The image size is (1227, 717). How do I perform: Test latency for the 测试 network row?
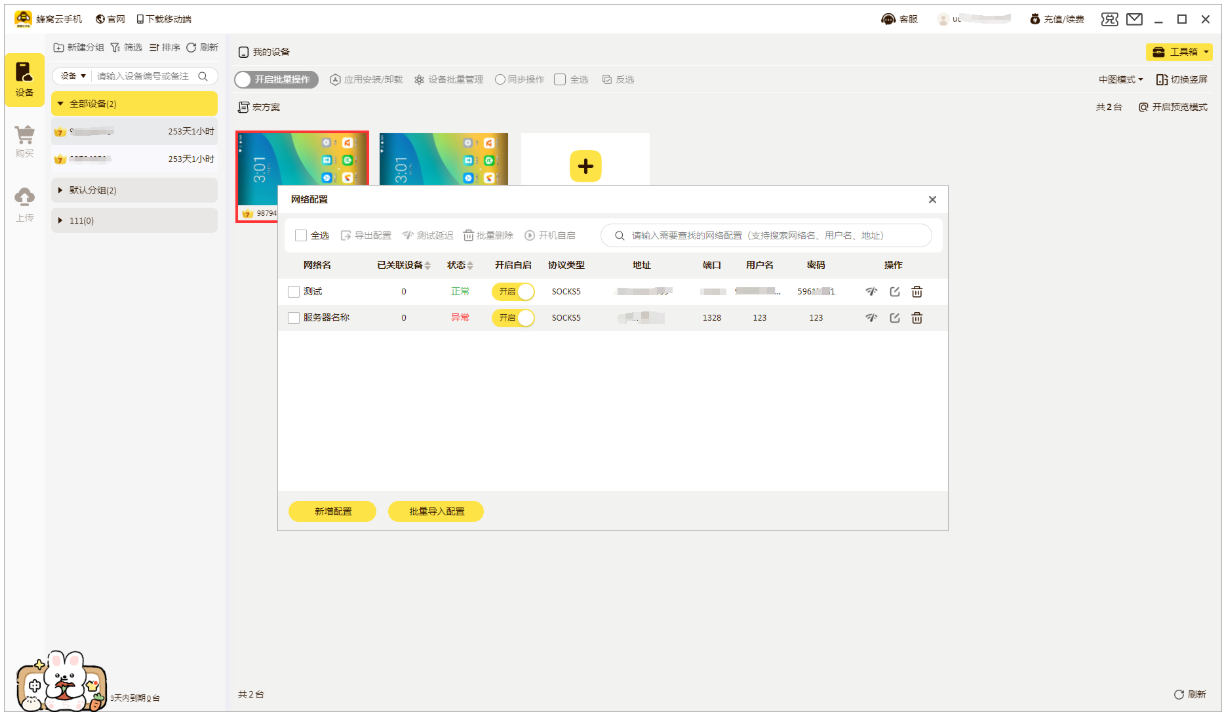pyautogui.click(x=871, y=292)
